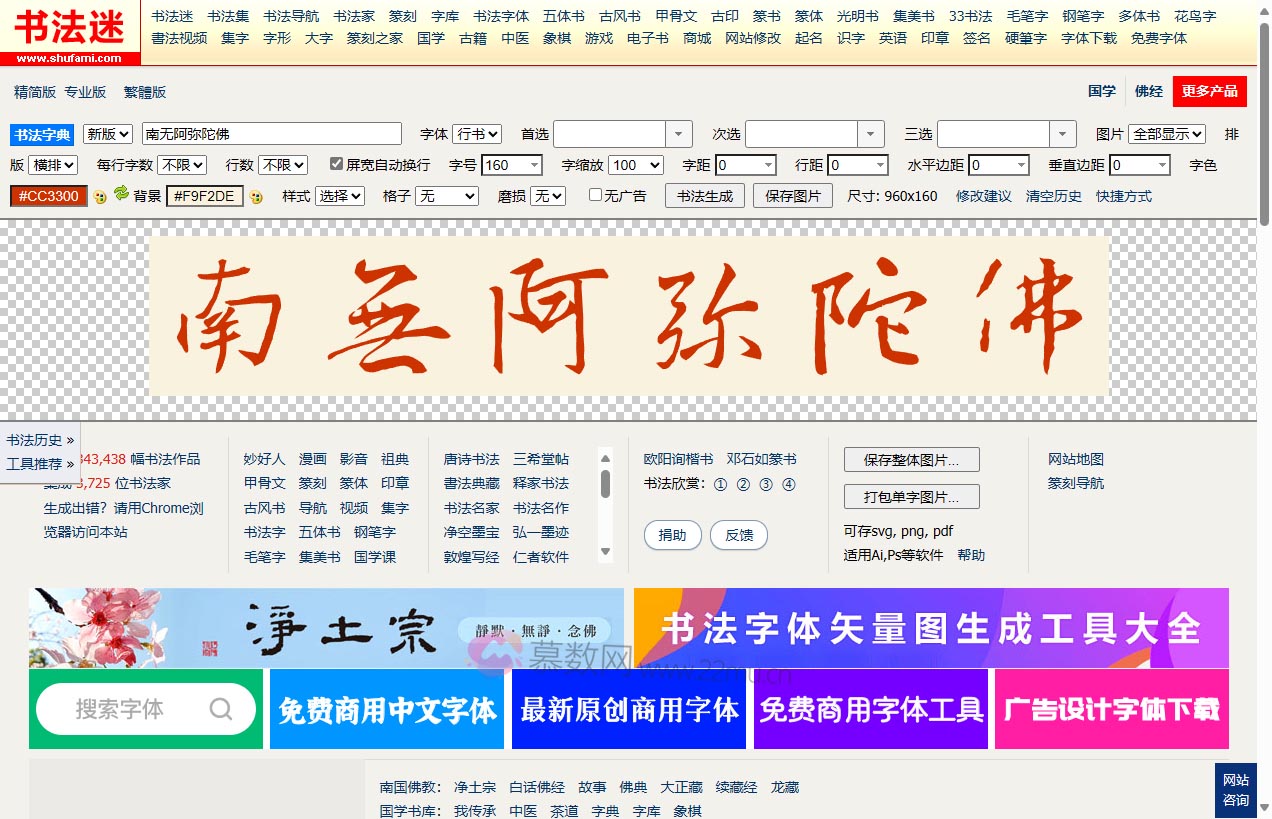The height and width of the screenshot is (819, 1272).
Task: Click circled number ② under 书法欣赏
Action: click(744, 484)
